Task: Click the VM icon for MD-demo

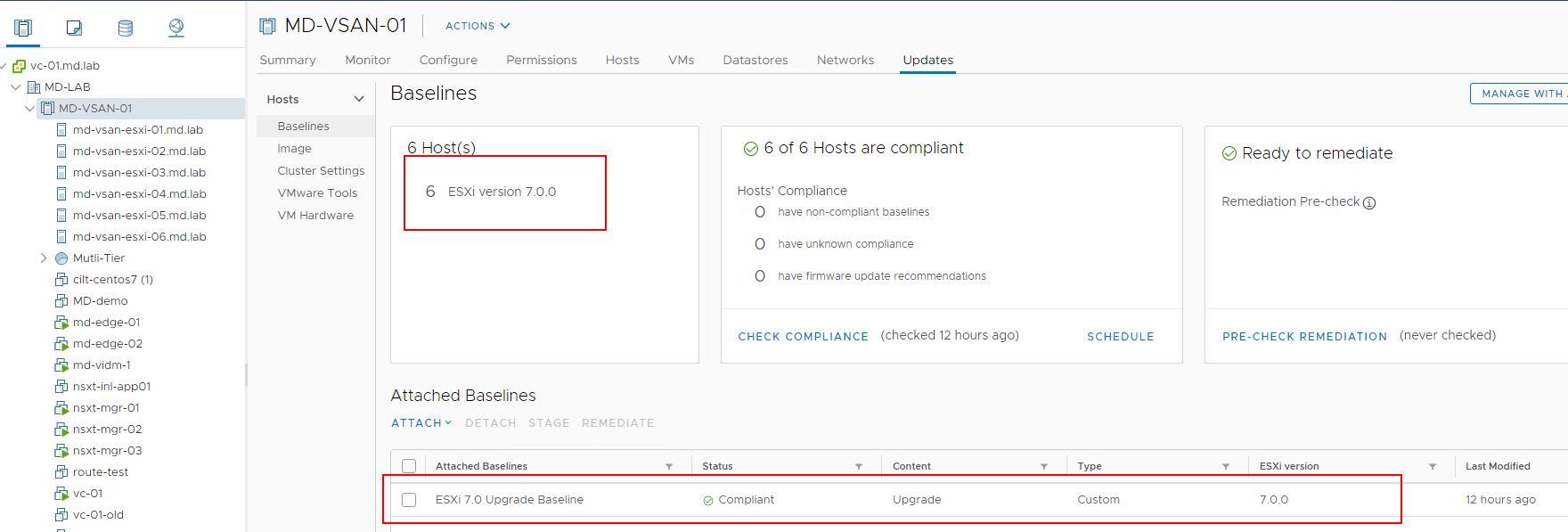Action: 61,301
